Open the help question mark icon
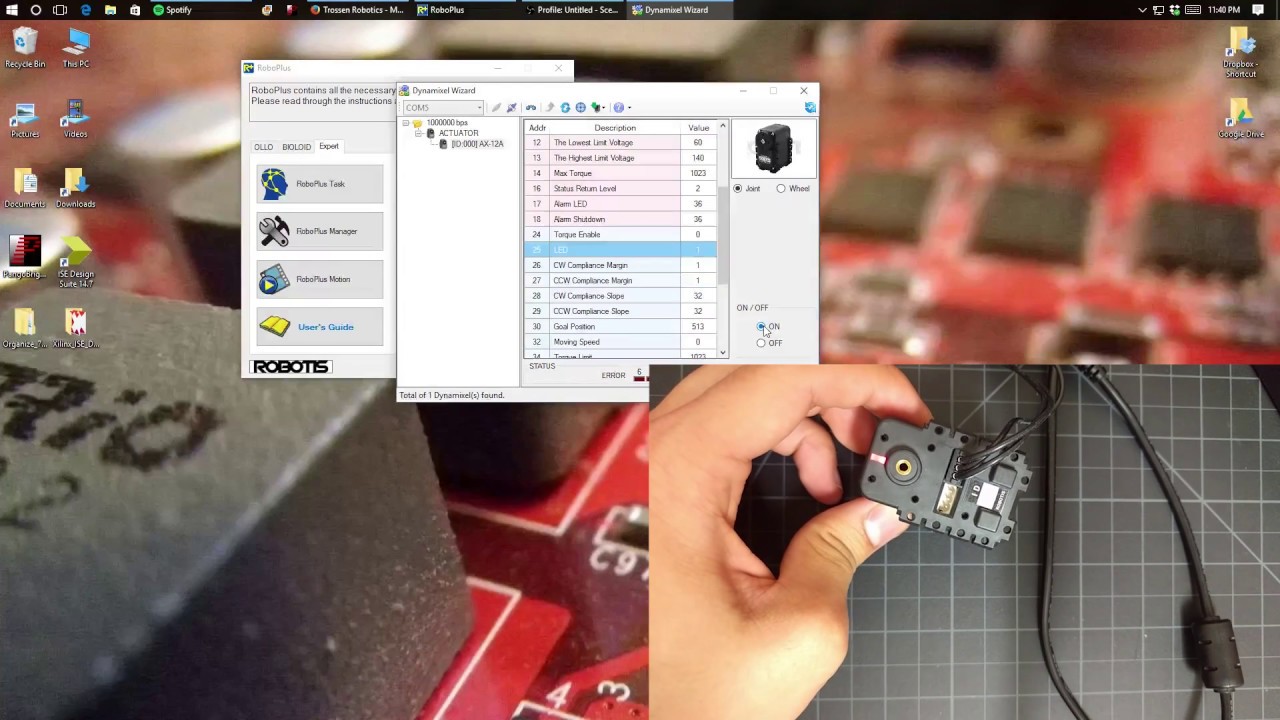 pos(618,107)
